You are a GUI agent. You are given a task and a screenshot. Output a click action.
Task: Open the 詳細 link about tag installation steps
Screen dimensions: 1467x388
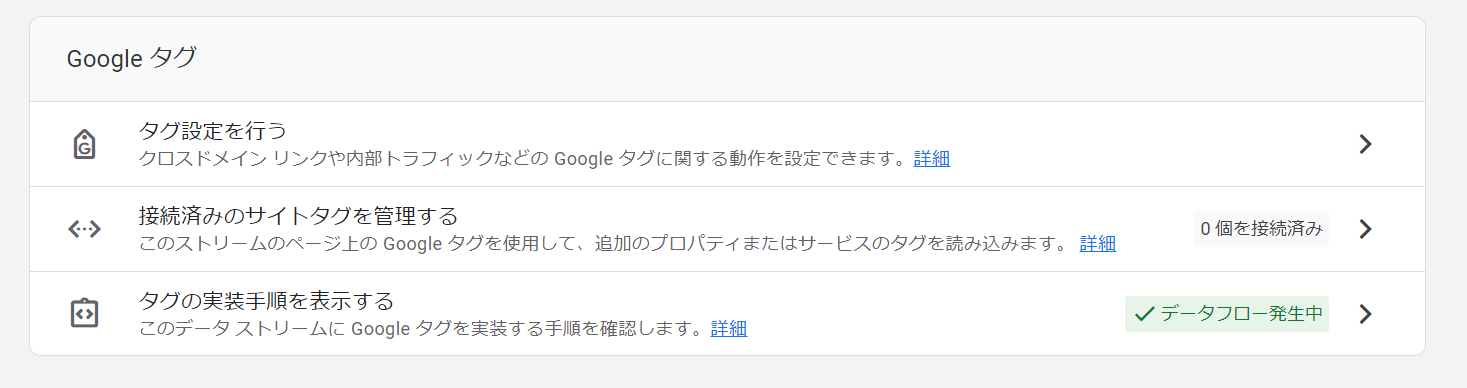point(729,328)
